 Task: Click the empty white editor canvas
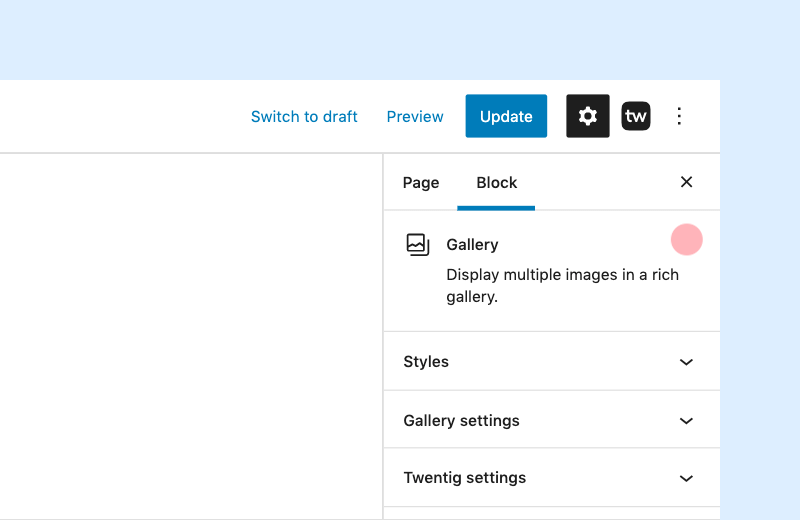(191, 336)
